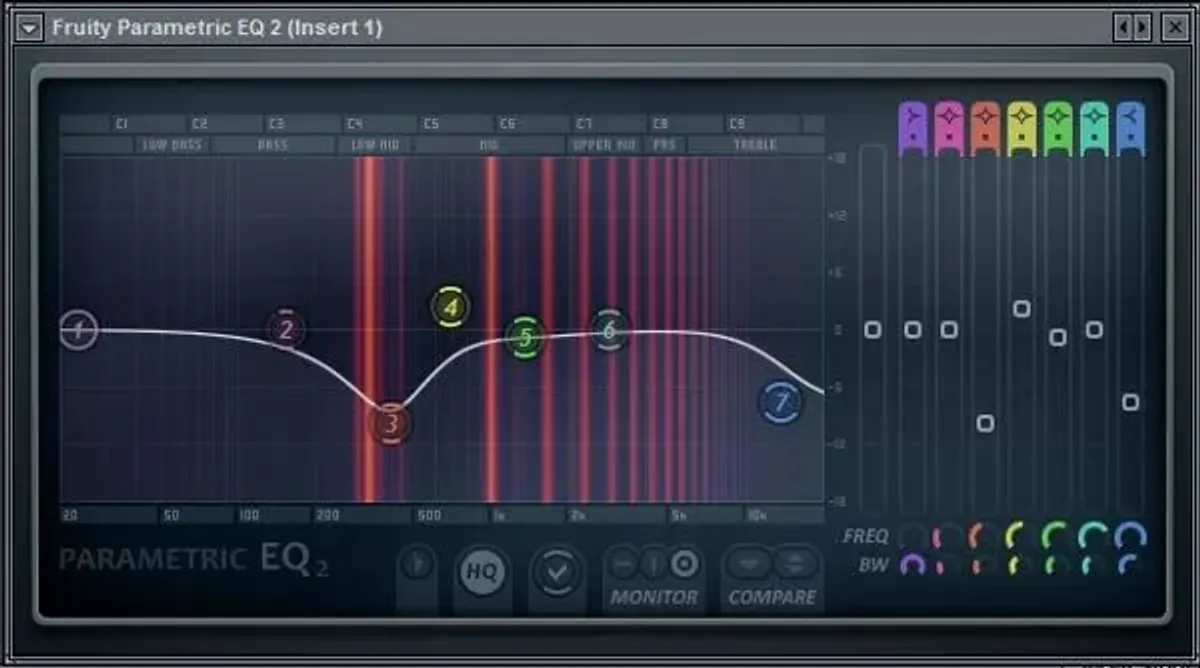The height and width of the screenshot is (668, 1200).
Task: Click the purple band 1 bandwidth knob
Action: coord(912,565)
